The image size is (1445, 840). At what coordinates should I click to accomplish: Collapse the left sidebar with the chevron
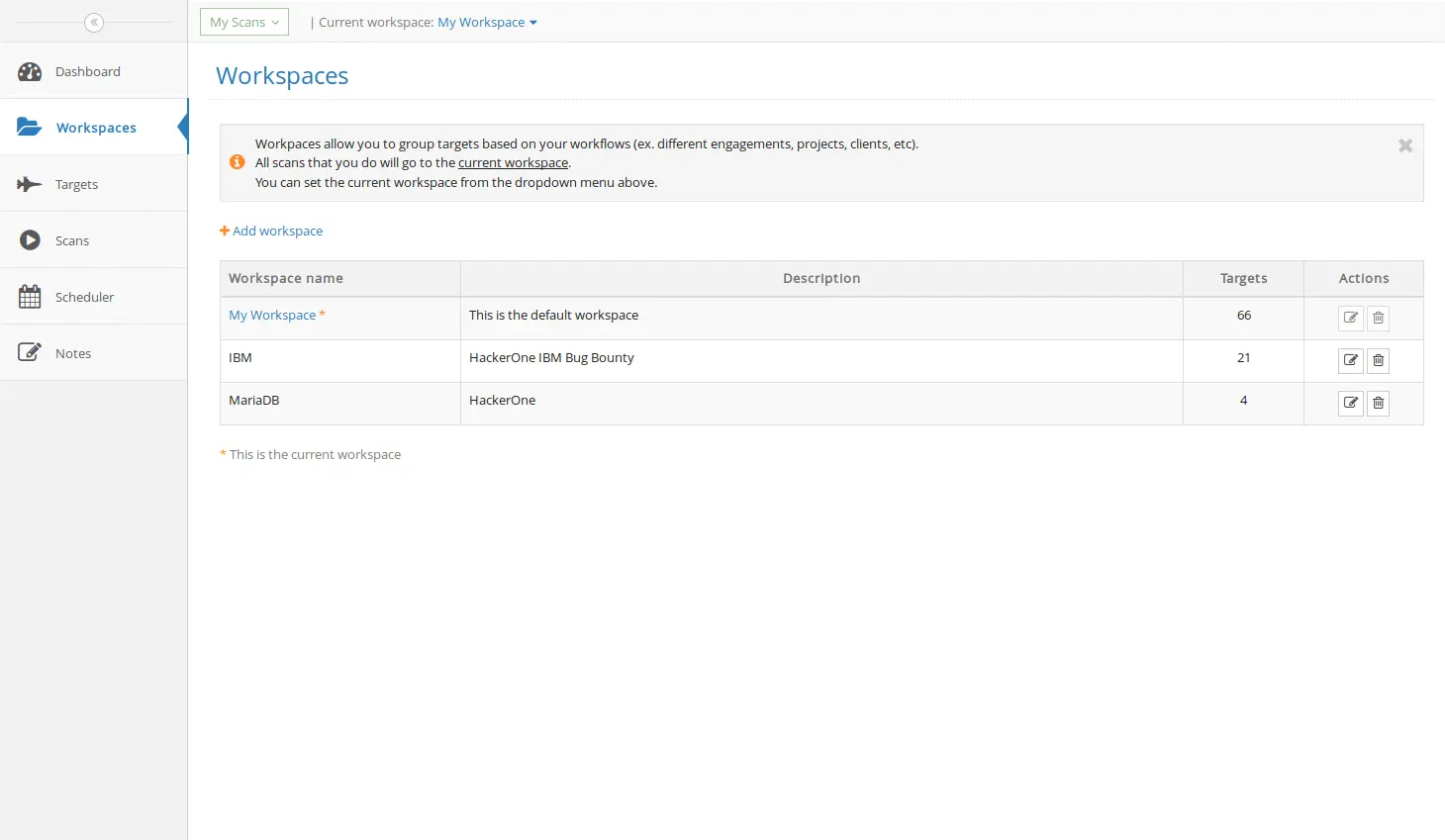coord(94,22)
